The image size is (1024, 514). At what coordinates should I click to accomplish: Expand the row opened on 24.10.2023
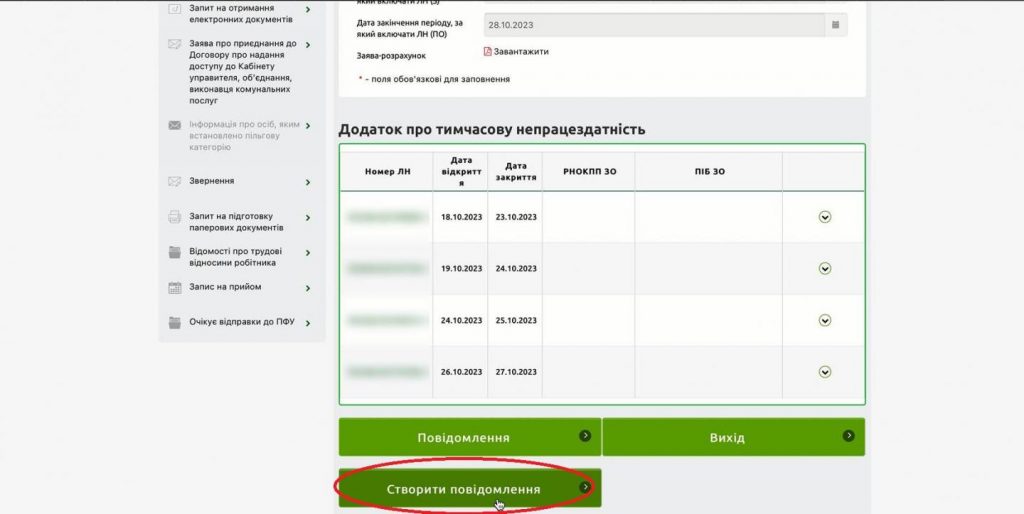pos(825,320)
